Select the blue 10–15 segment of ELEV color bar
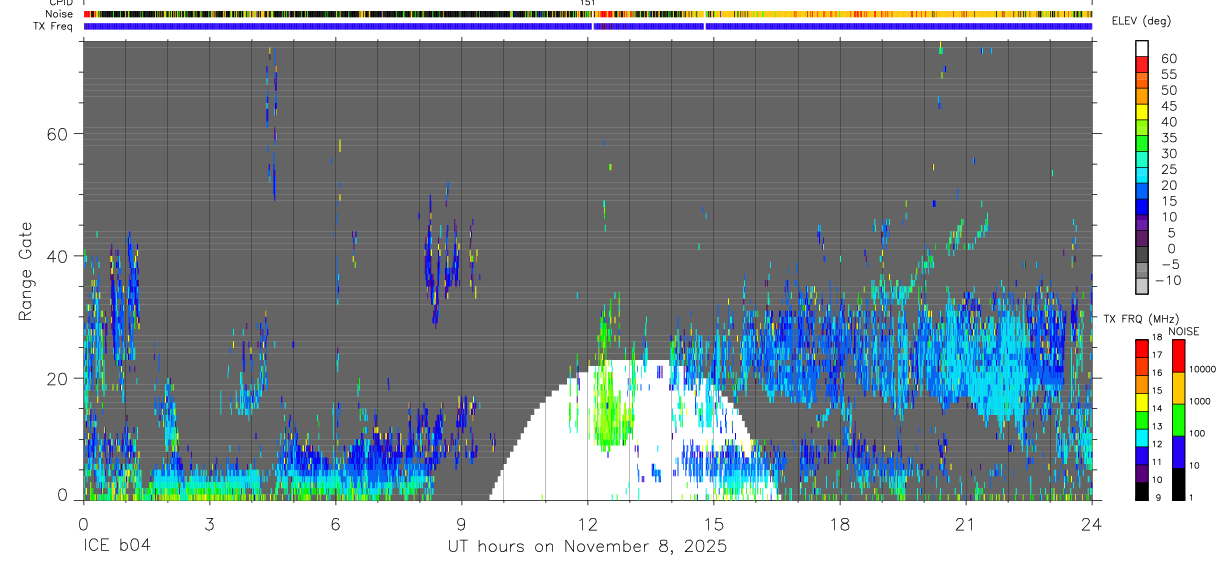Image resolution: width=1228 pixels, height=567 pixels. click(1142, 208)
